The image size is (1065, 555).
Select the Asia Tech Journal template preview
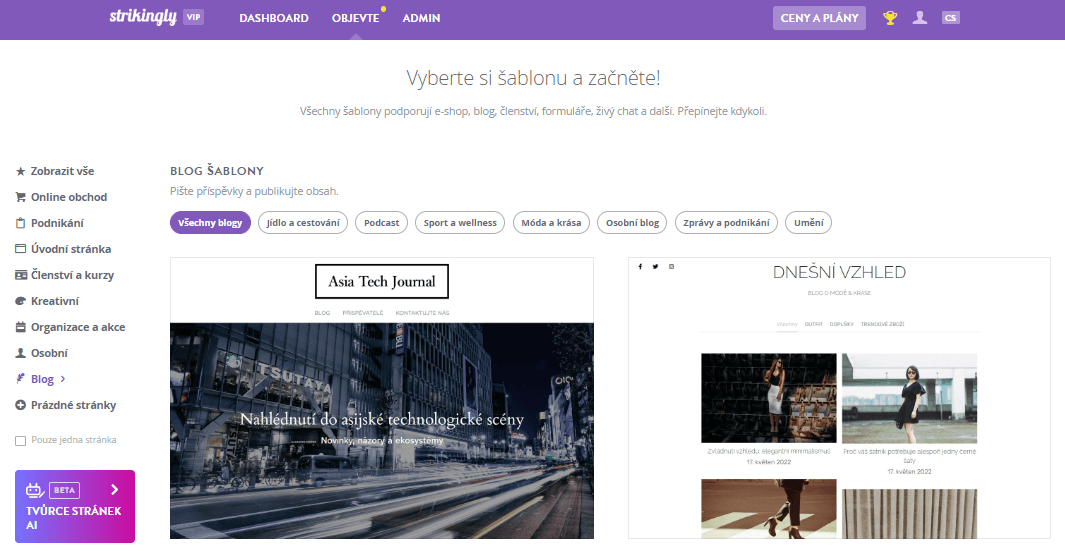[382, 398]
